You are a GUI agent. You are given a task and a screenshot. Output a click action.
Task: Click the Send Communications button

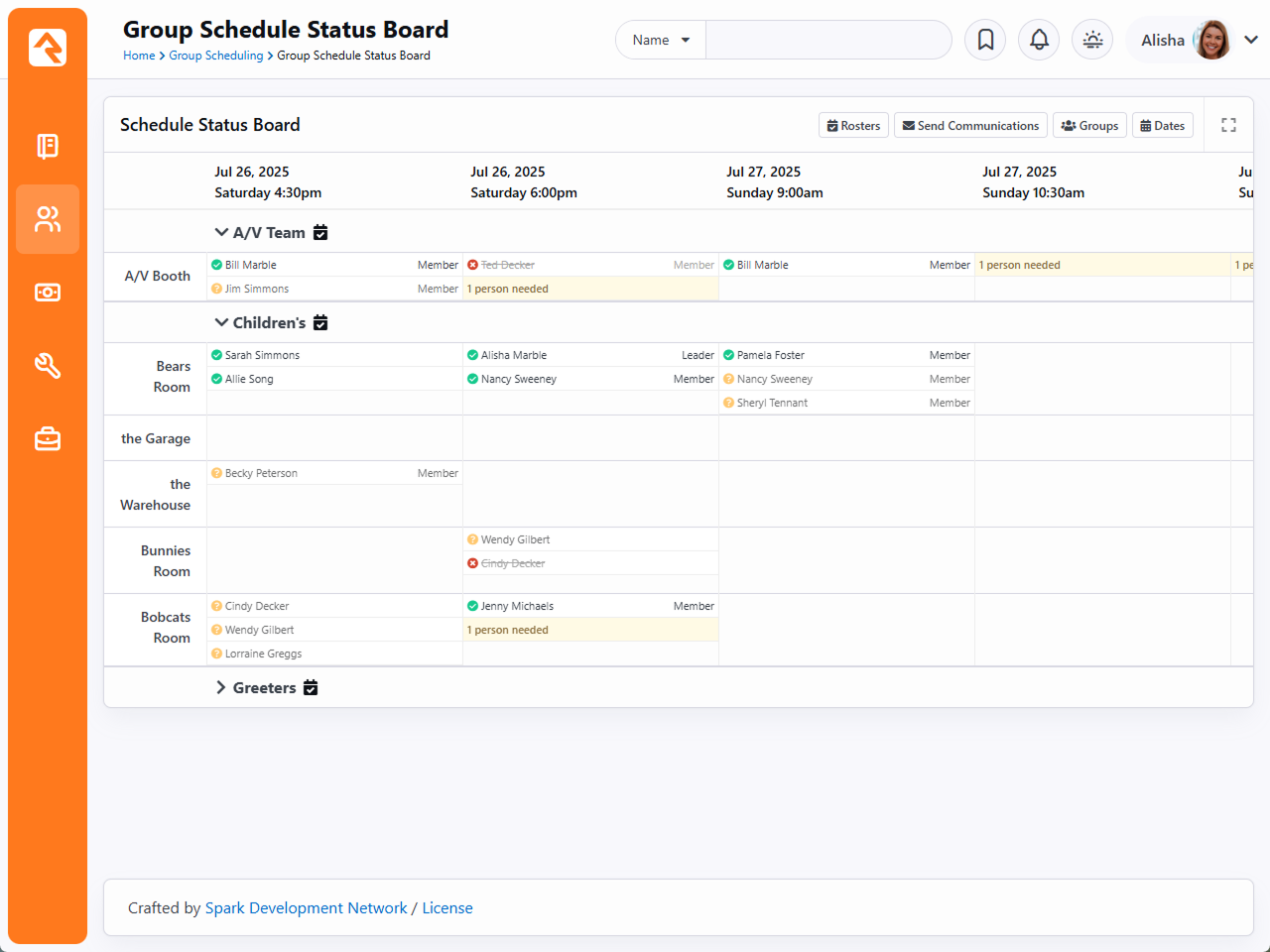[970, 126]
